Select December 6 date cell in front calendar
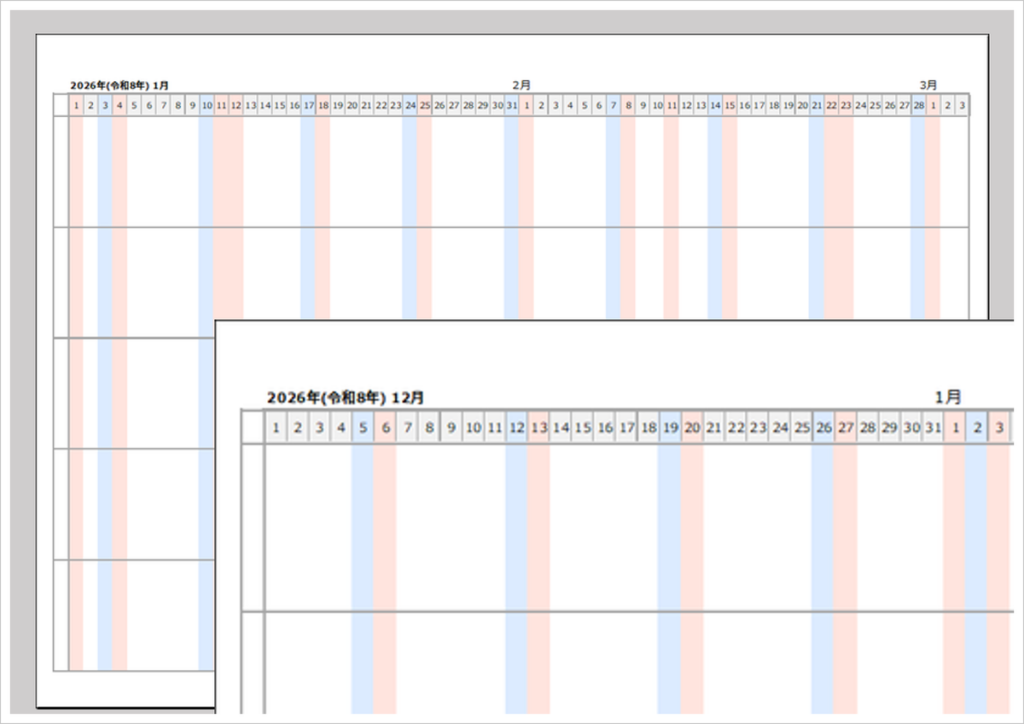 click(x=384, y=428)
